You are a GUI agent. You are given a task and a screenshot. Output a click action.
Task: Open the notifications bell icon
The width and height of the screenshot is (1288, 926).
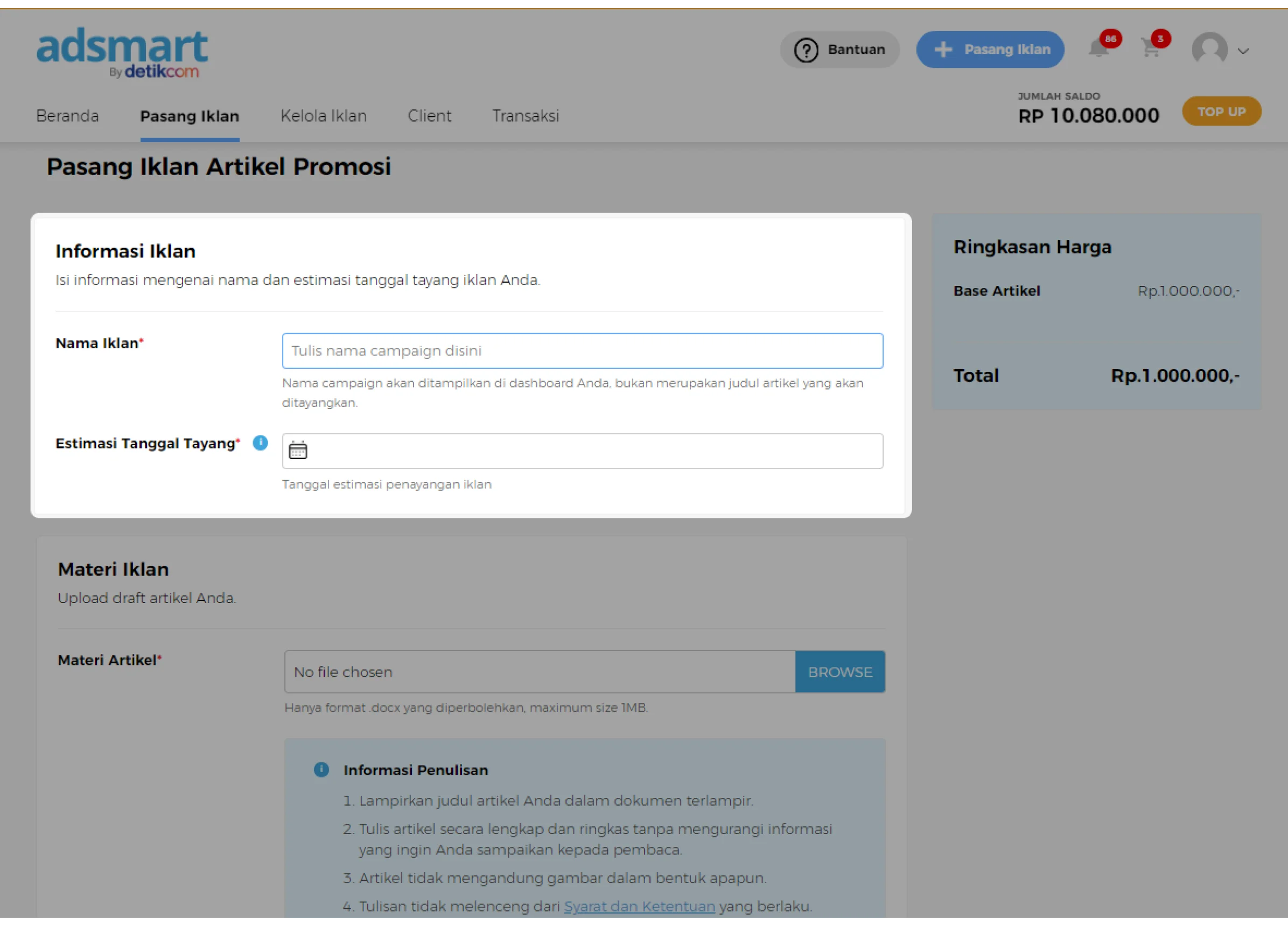1099,50
